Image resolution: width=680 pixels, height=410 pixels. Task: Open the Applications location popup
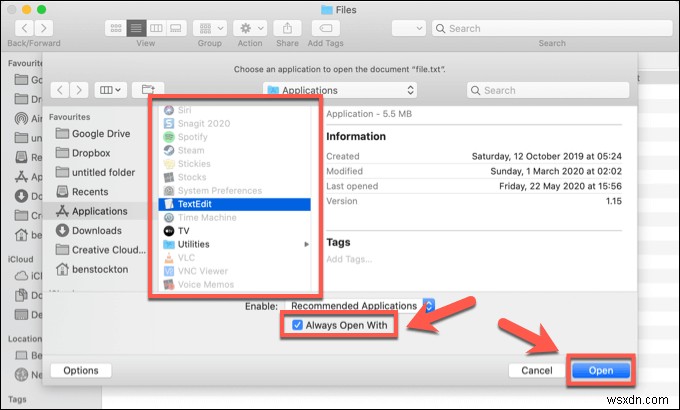pyautogui.click(x=340, y=90)
